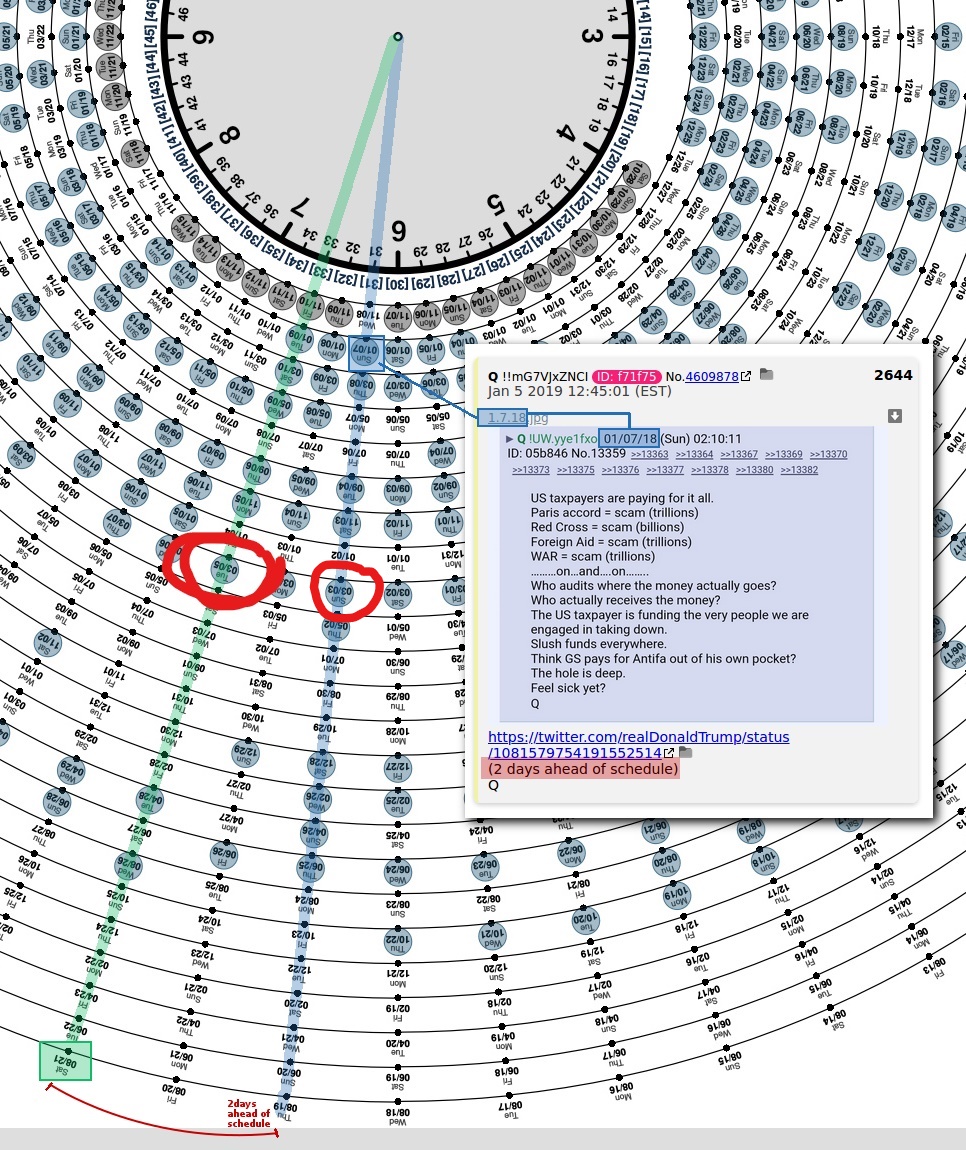Click large clock numeral 4 on dial
The image size is (966, 1150).
[566, 133]
